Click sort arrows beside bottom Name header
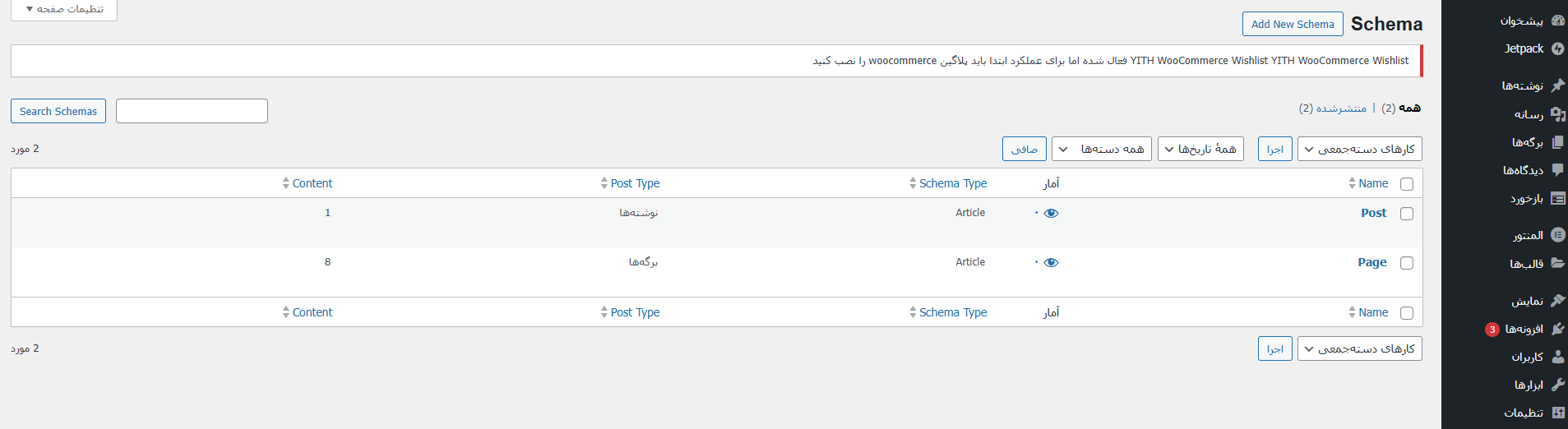Screen dimensions: 1568x429 click(1352, 312)
